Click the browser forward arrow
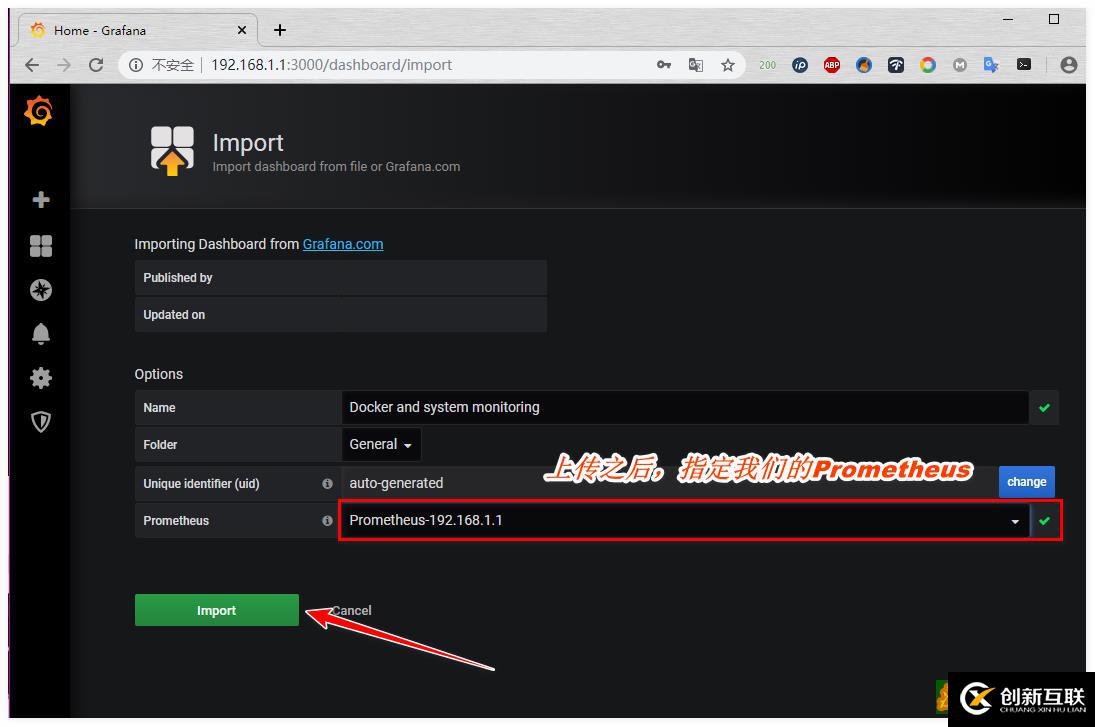Image resolution: width=1095 pixels, height=727 pixels. tap(64, 65)
